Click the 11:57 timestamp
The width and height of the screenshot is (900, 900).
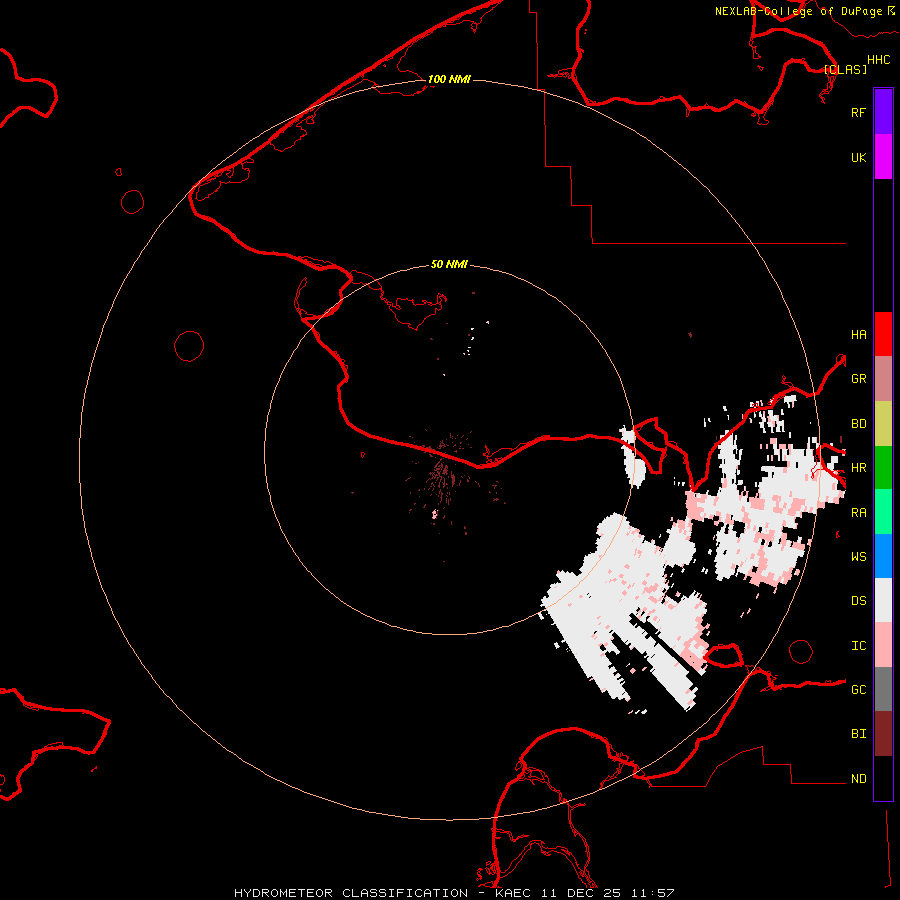[x=652, y=893]
